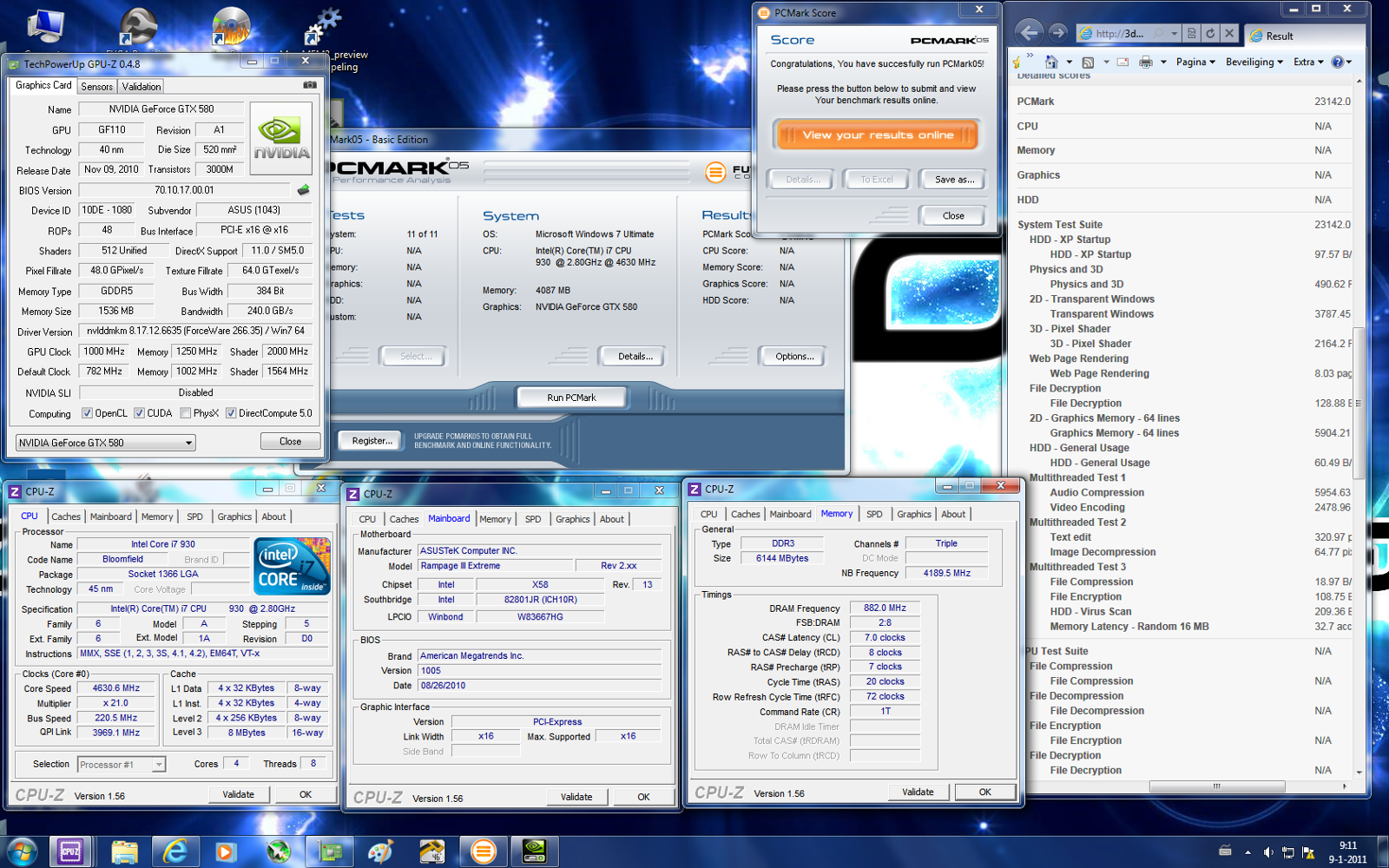
Task: Click the IE back arrow button
Action: coord(1029,33)
